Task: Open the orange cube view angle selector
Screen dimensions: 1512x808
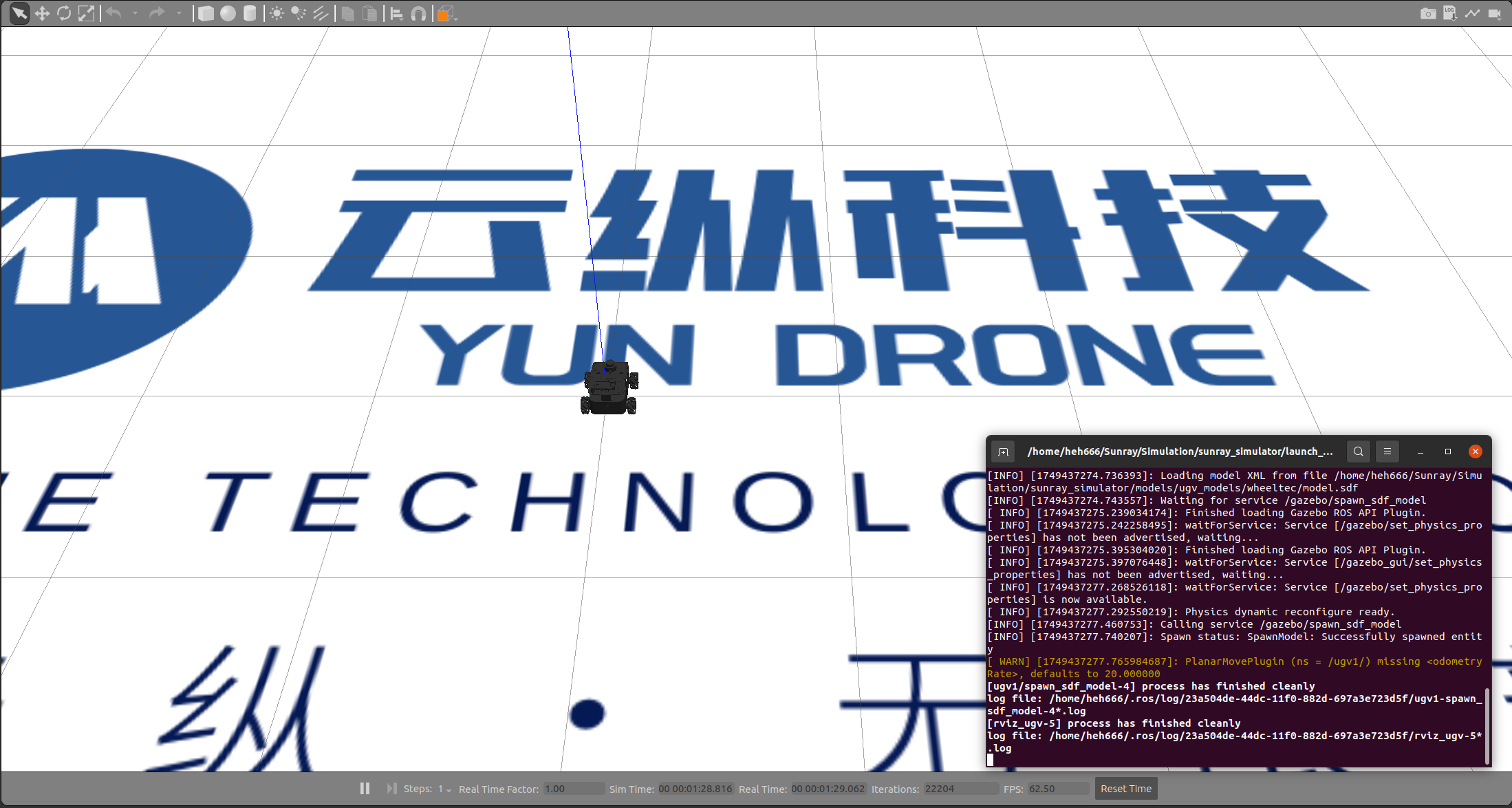Action: click(x=446, y=13)
